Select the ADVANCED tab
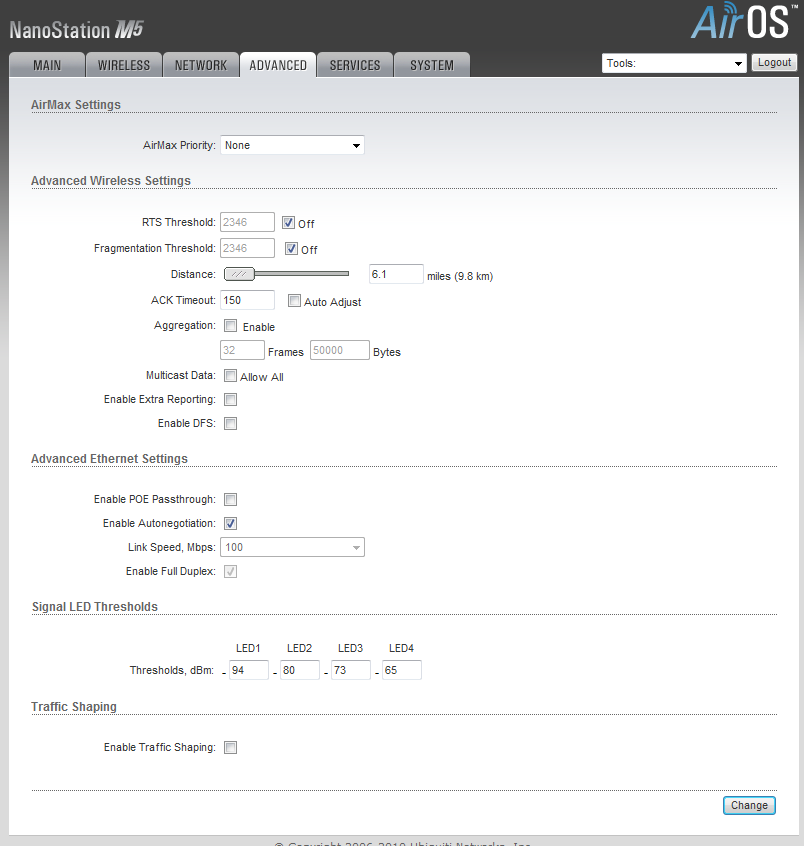Viewport: 804px width, 846px height. 278,65
